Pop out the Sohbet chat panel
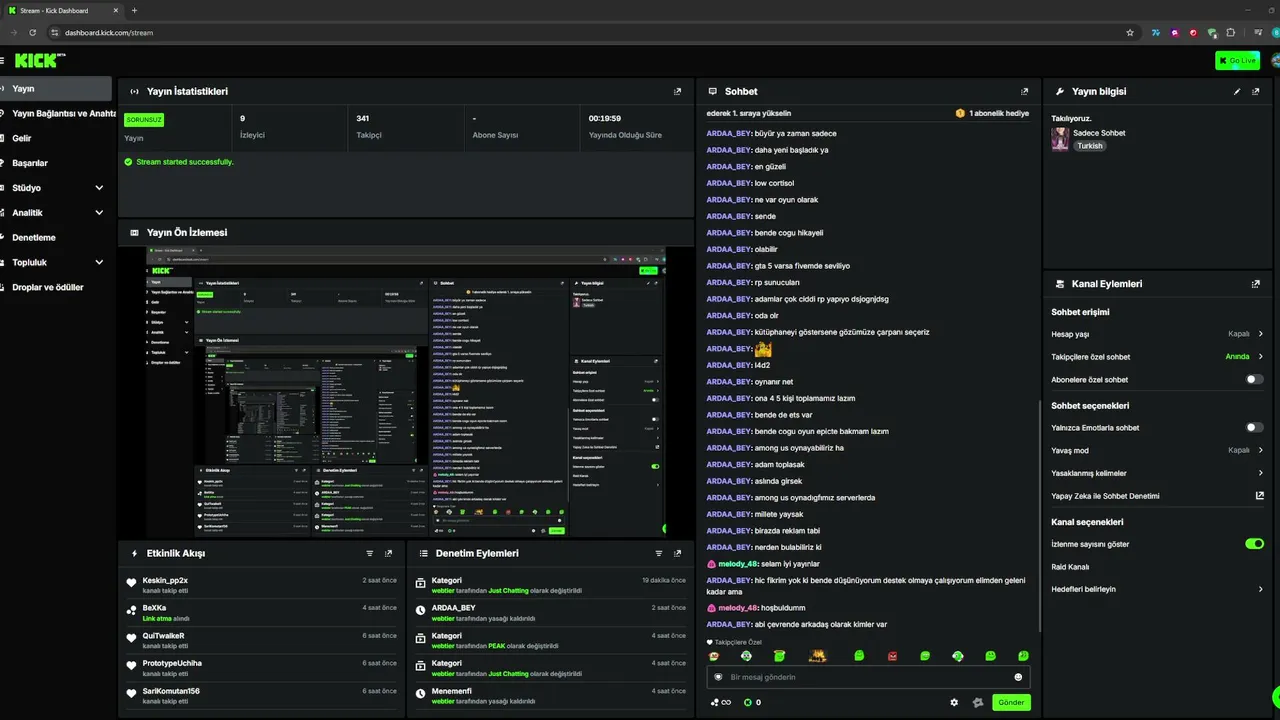 point(1024,91)
